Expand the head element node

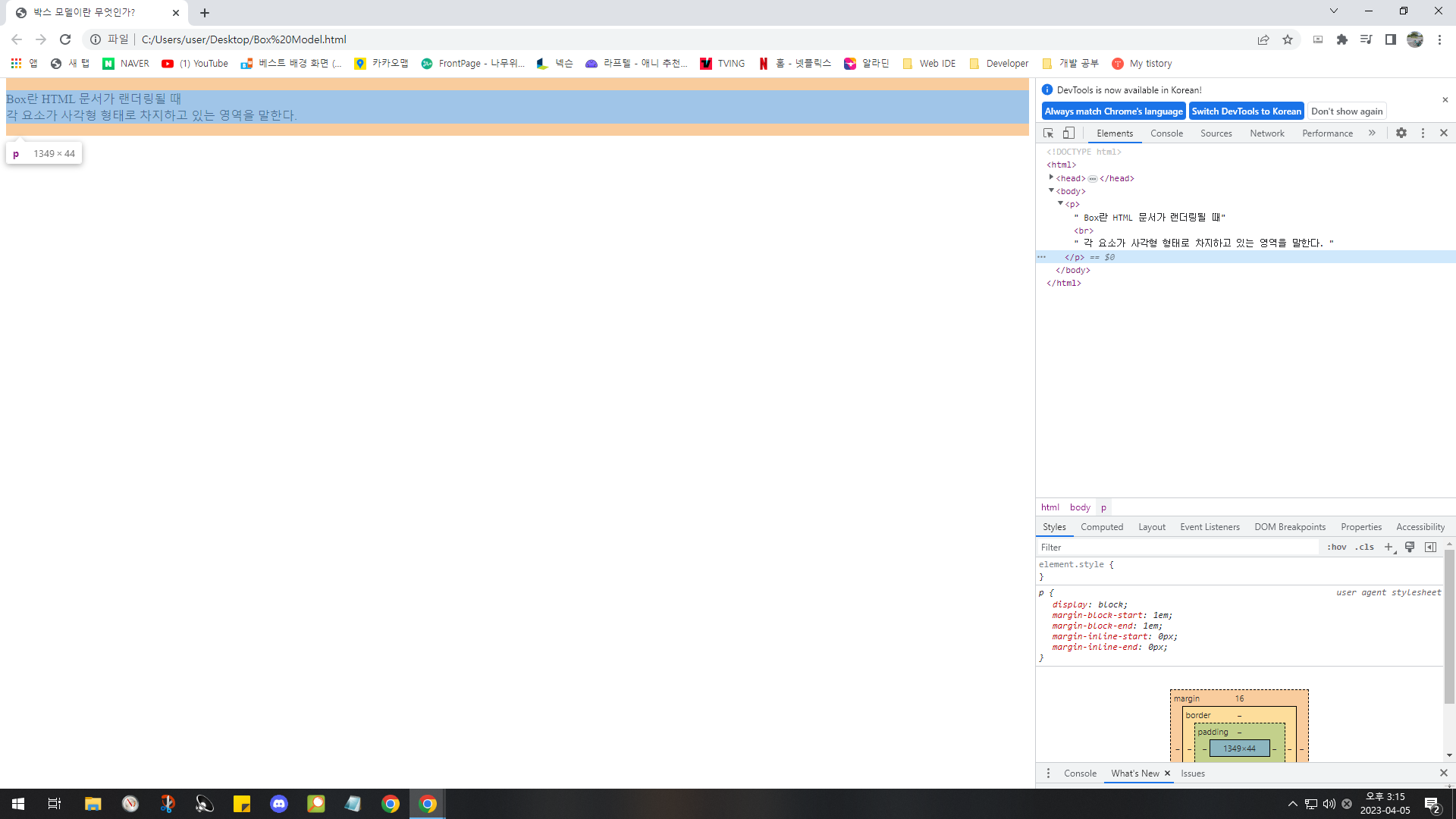(1051, 177)
